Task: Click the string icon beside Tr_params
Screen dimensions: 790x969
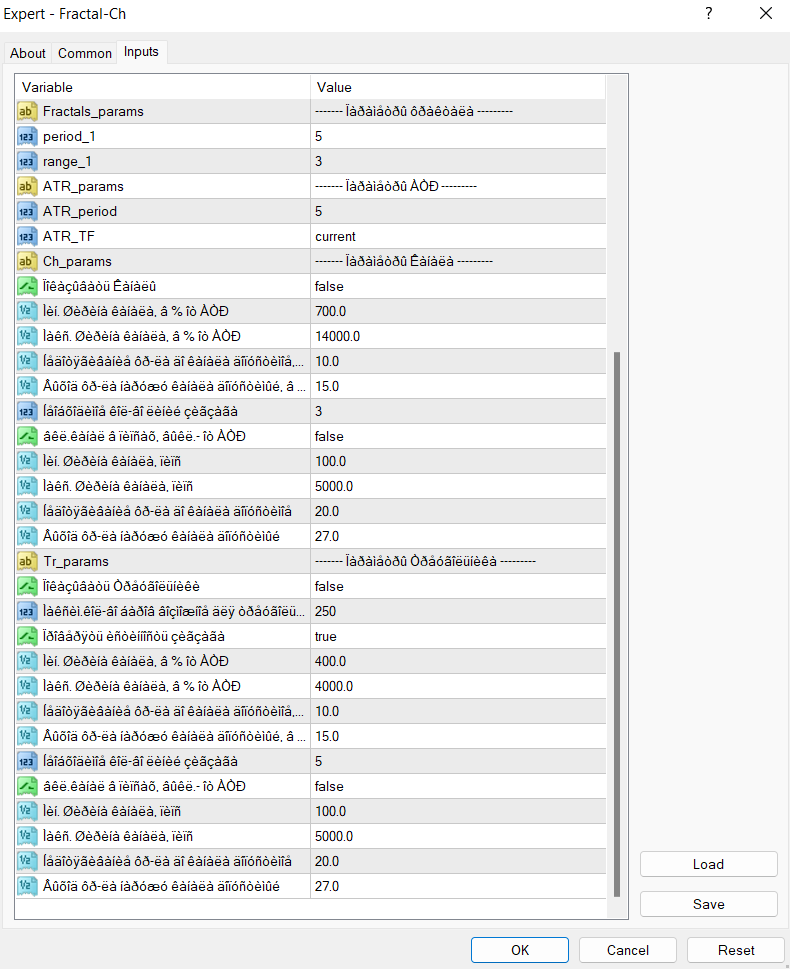Action: point(28,561)
